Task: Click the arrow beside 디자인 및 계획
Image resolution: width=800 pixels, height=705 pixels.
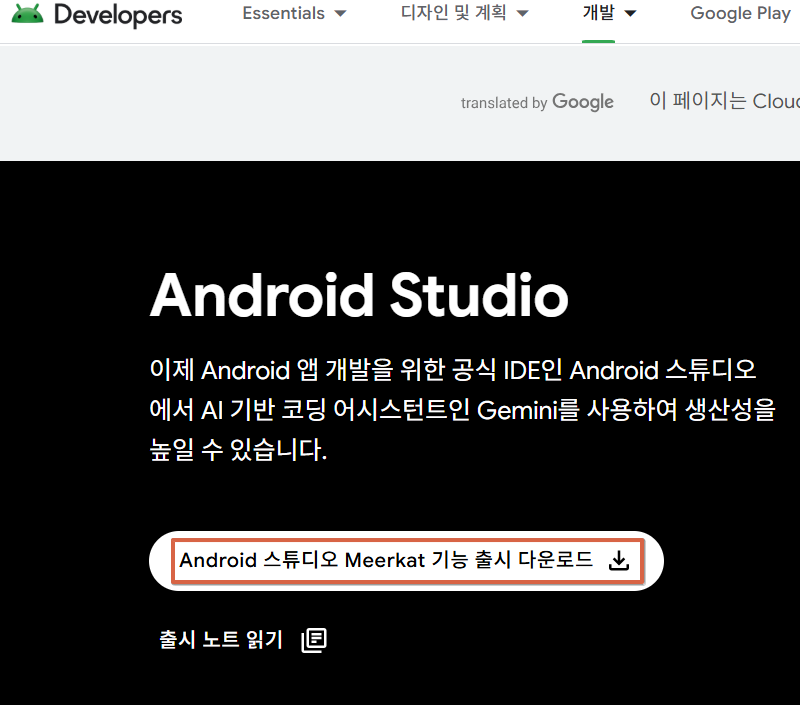Action: [x=522, y=14]
